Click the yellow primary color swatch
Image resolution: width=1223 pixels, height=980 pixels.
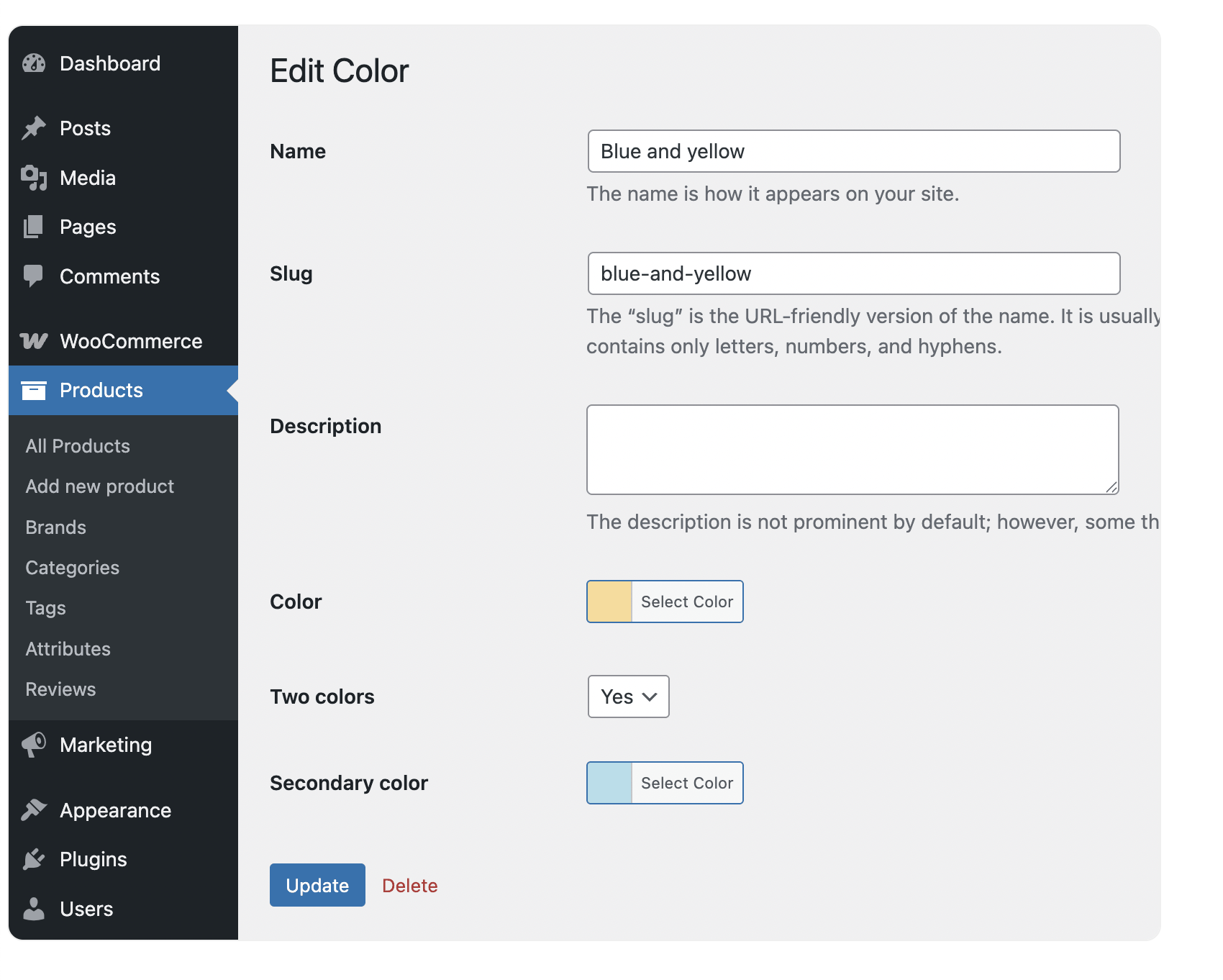609,602
